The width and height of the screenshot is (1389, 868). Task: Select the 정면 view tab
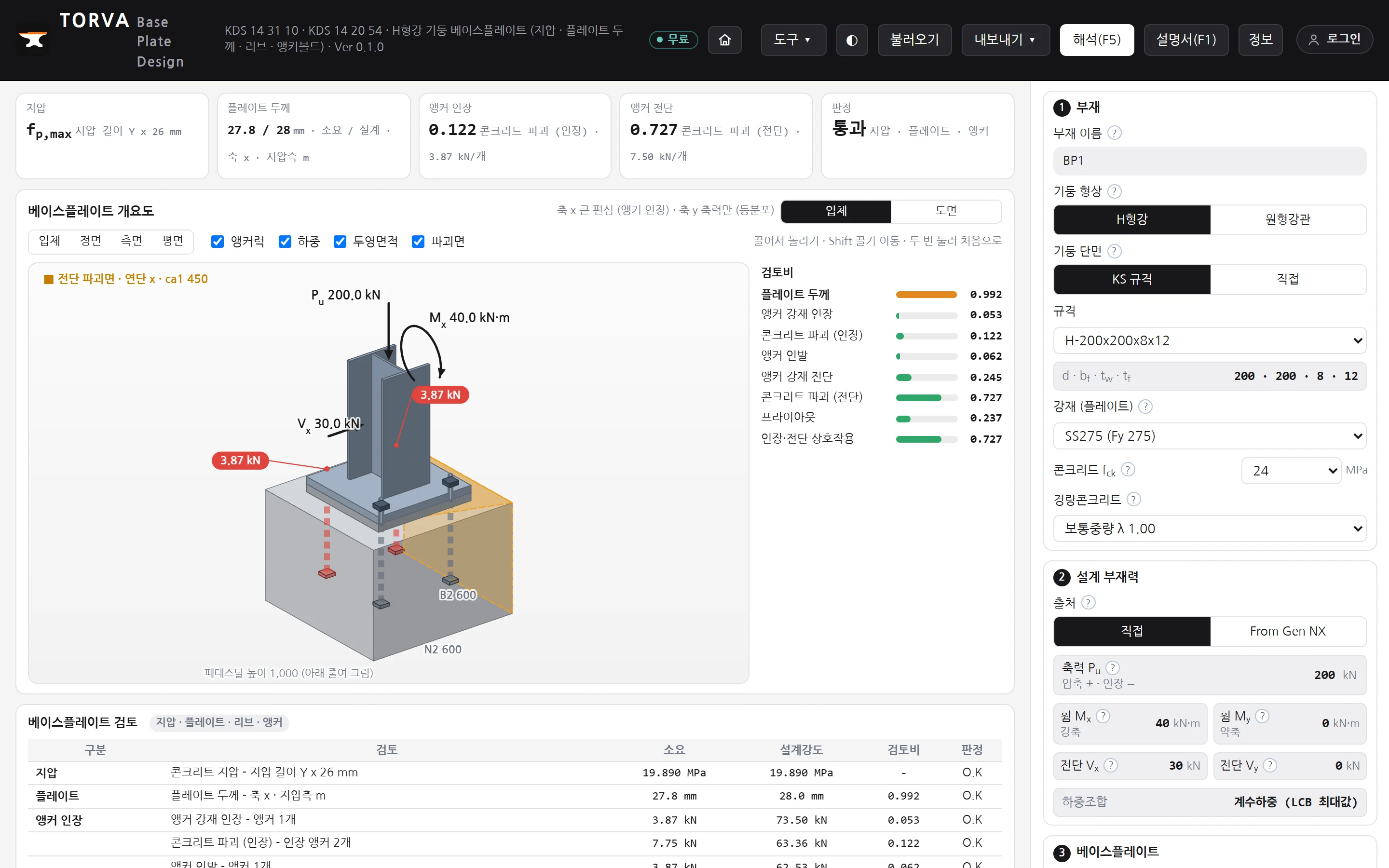(x=91, y=241)
